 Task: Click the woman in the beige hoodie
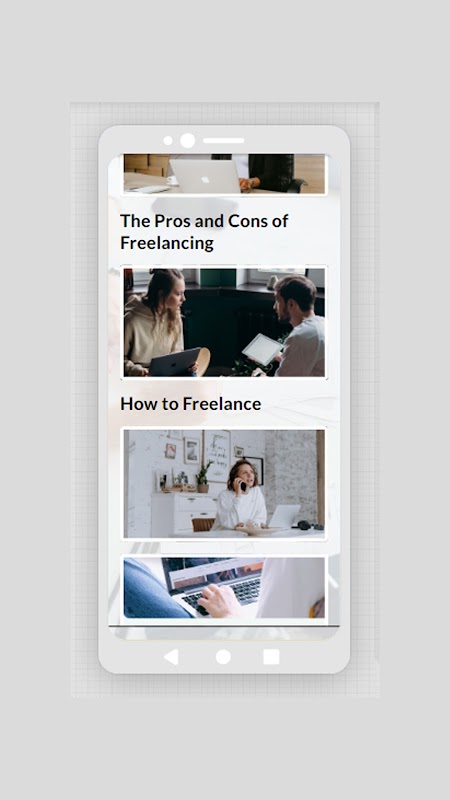coord(155,322)
